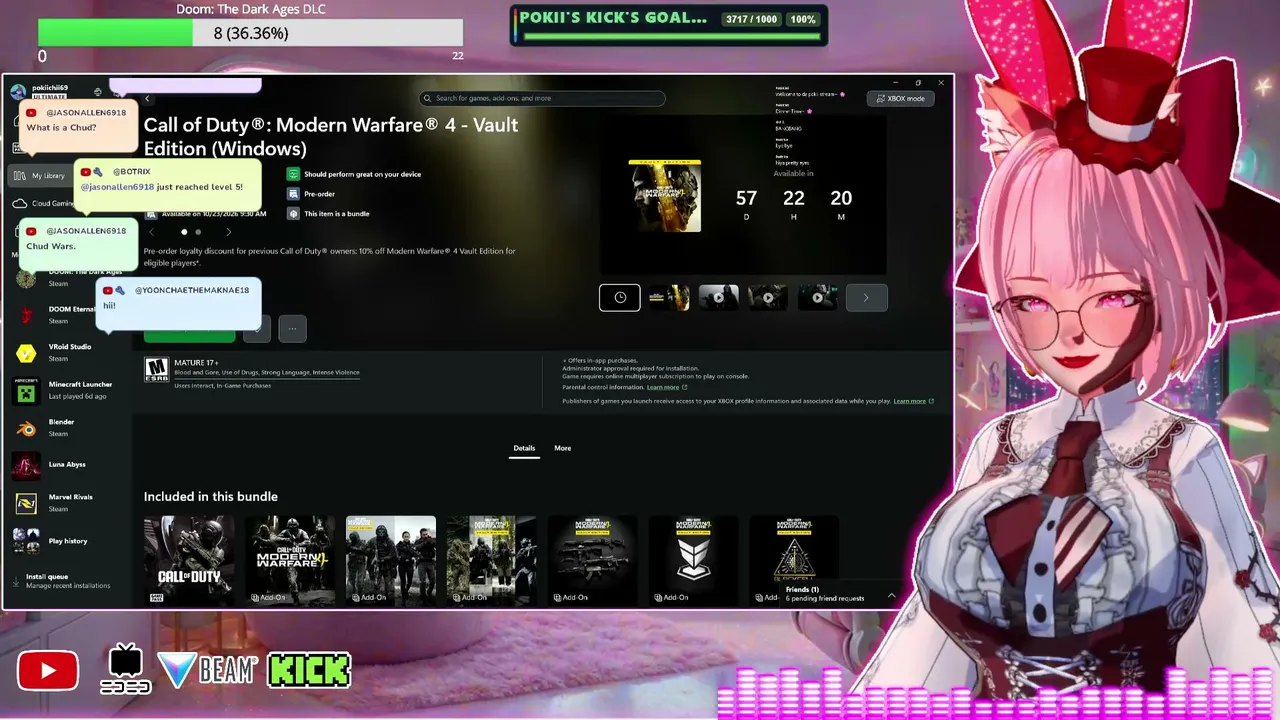
Task: Expand the Friends panel chevron
Action: click(x=891, y=595)
